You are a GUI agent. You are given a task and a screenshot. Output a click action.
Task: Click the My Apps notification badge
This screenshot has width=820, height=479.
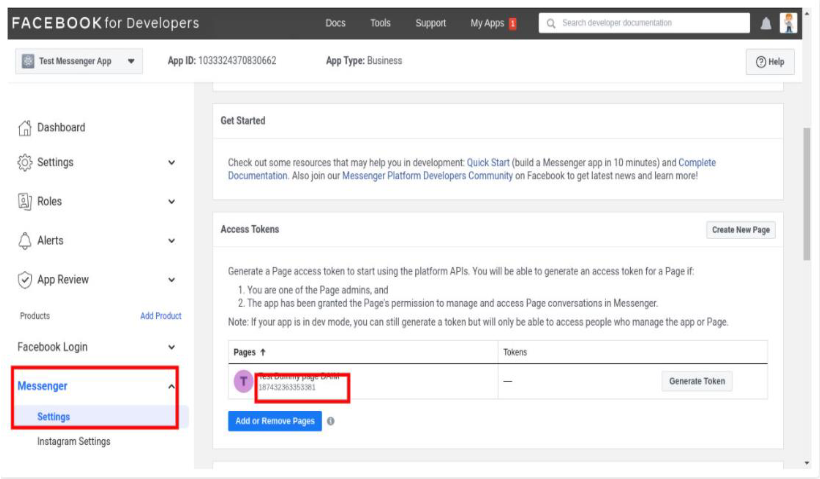click(512, 24)
